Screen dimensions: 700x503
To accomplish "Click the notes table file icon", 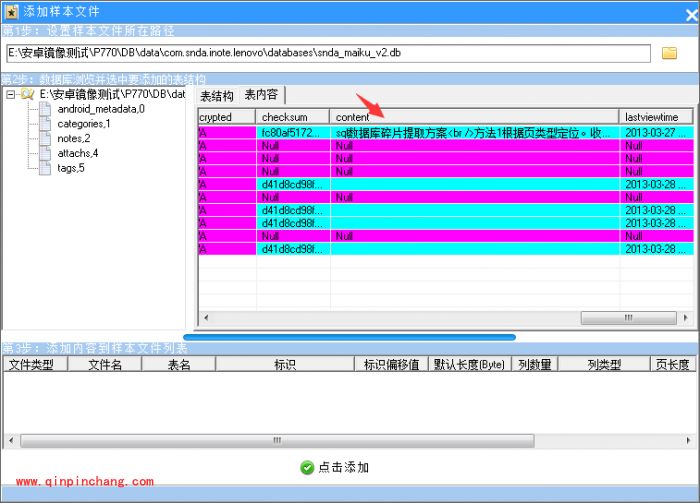I will (x=46, y=138).
